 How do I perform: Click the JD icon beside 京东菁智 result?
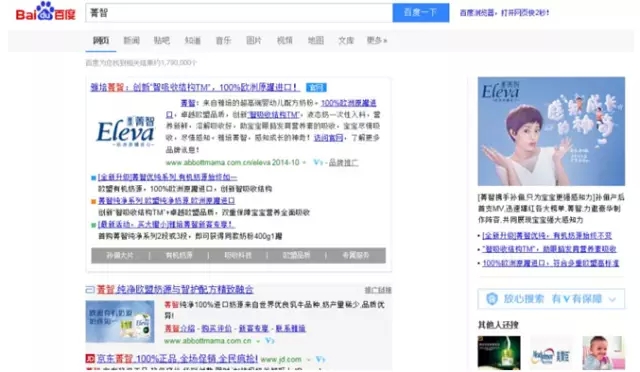point(90,359)
